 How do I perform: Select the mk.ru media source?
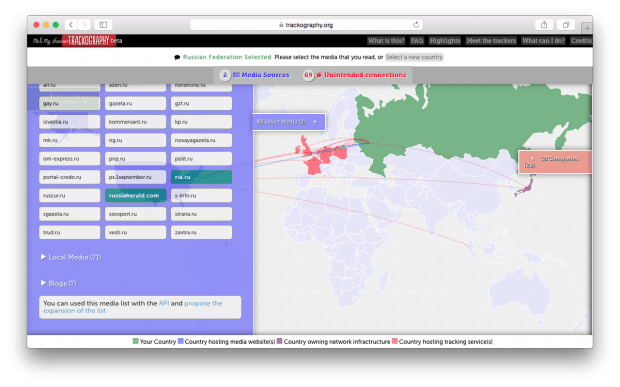tap(69, 140)
